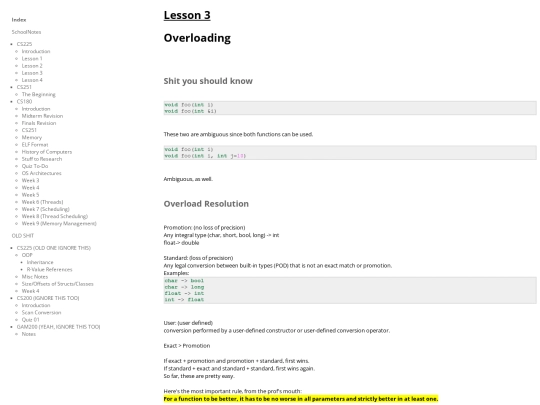Go to Week 3 notes

[x=30, y=180]
